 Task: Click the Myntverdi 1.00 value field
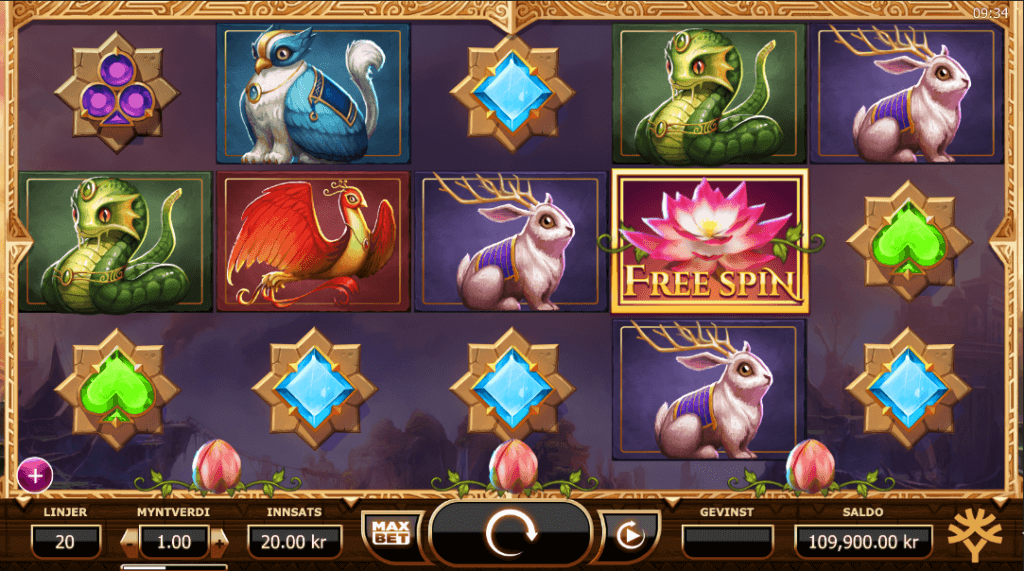click(174, 542)
